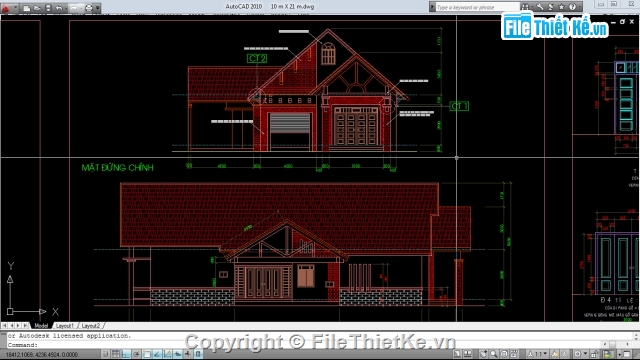This screenshot has width=640, height=360.
Task: Click the MẶT ĐỨNG CHÍNH title text
Action: (x=118, y=168)
